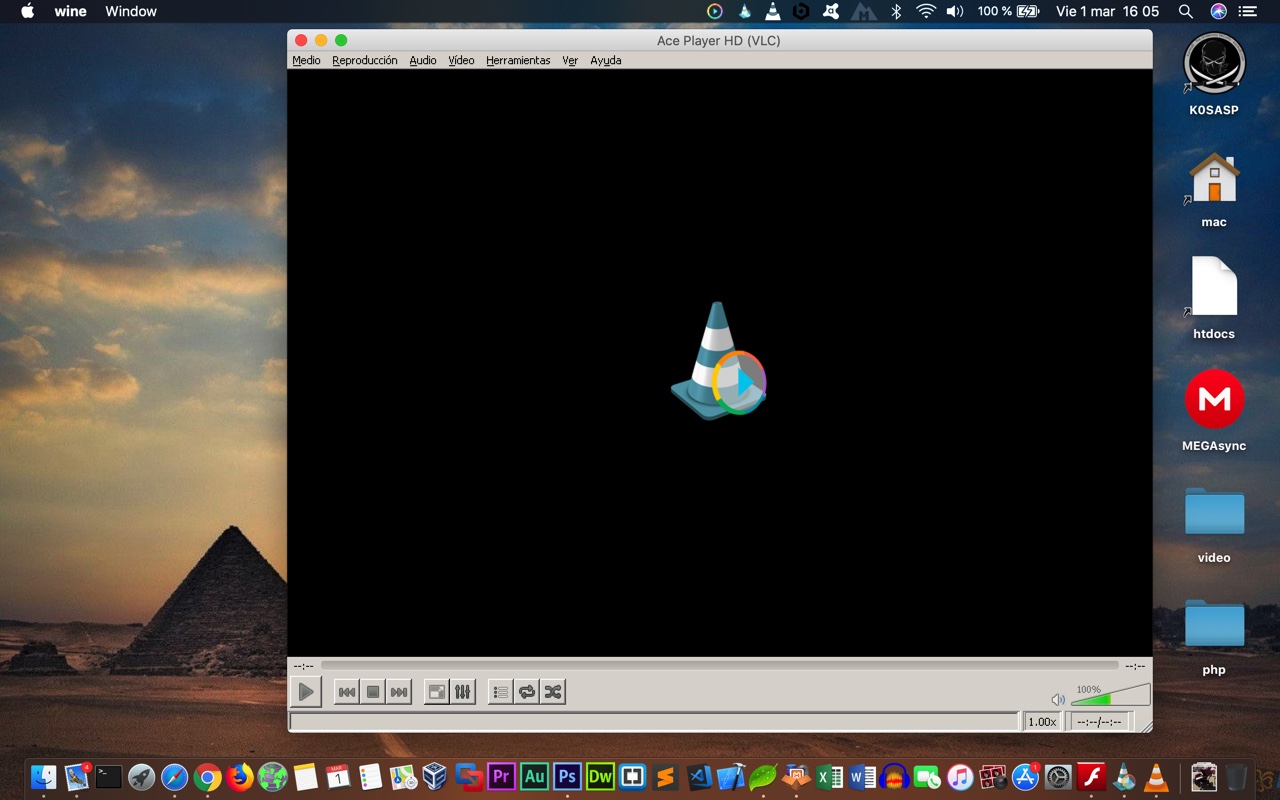Show the playlist panel

coord(501,692)
